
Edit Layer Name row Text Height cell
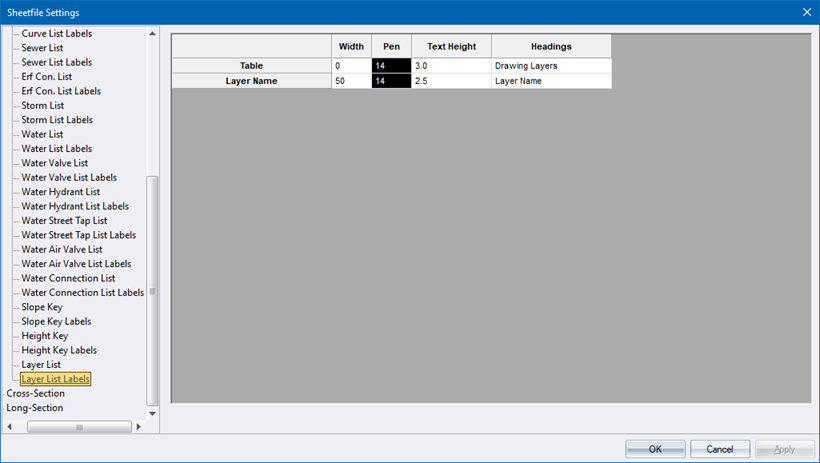tap(450, 81)
